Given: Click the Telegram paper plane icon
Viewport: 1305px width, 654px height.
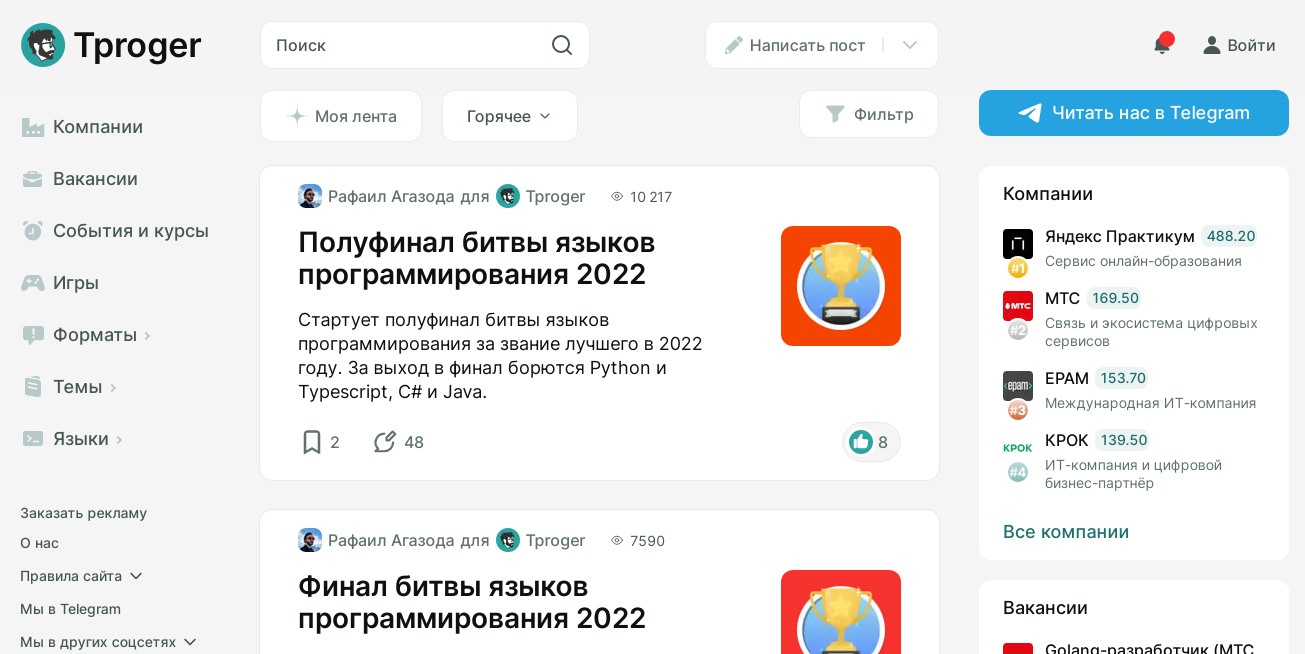Looking at the screenshot, I should [x=1030, y=113].
